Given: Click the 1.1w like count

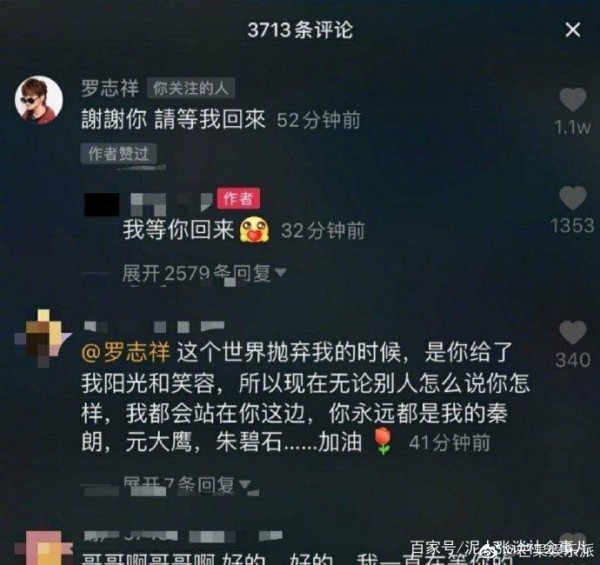Looking at the screenshot, I should [572, 127].
